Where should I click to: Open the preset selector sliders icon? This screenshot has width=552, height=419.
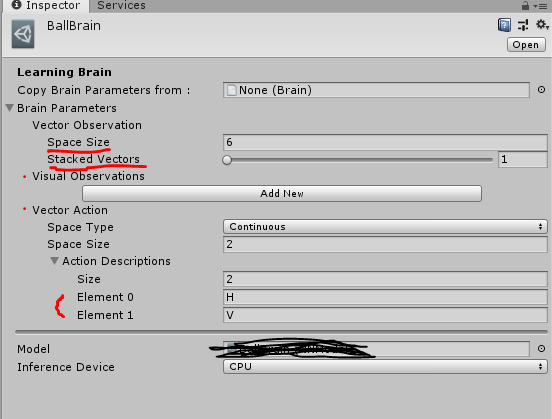pos(523,25)
